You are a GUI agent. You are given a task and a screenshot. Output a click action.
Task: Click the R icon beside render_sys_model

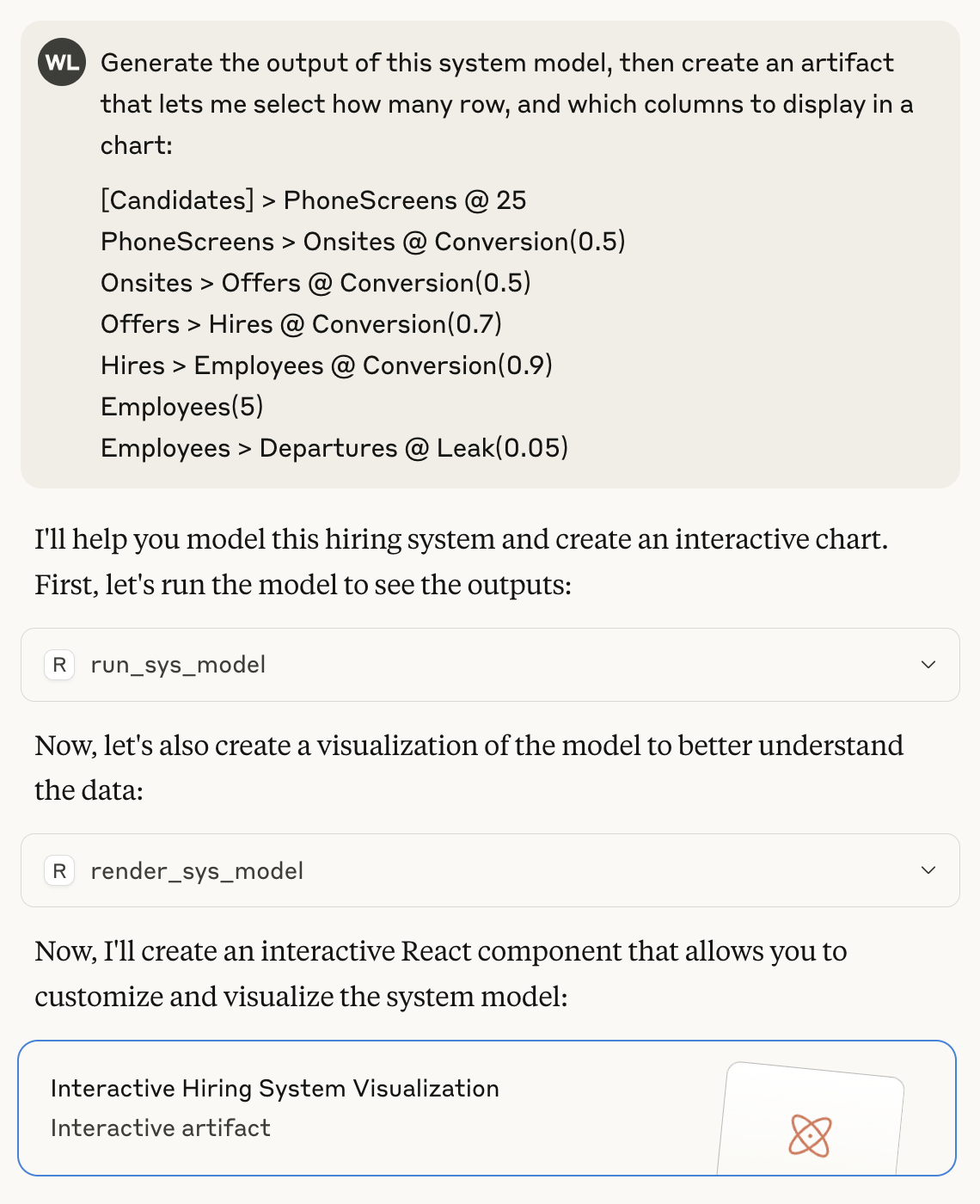pos(58,871)
